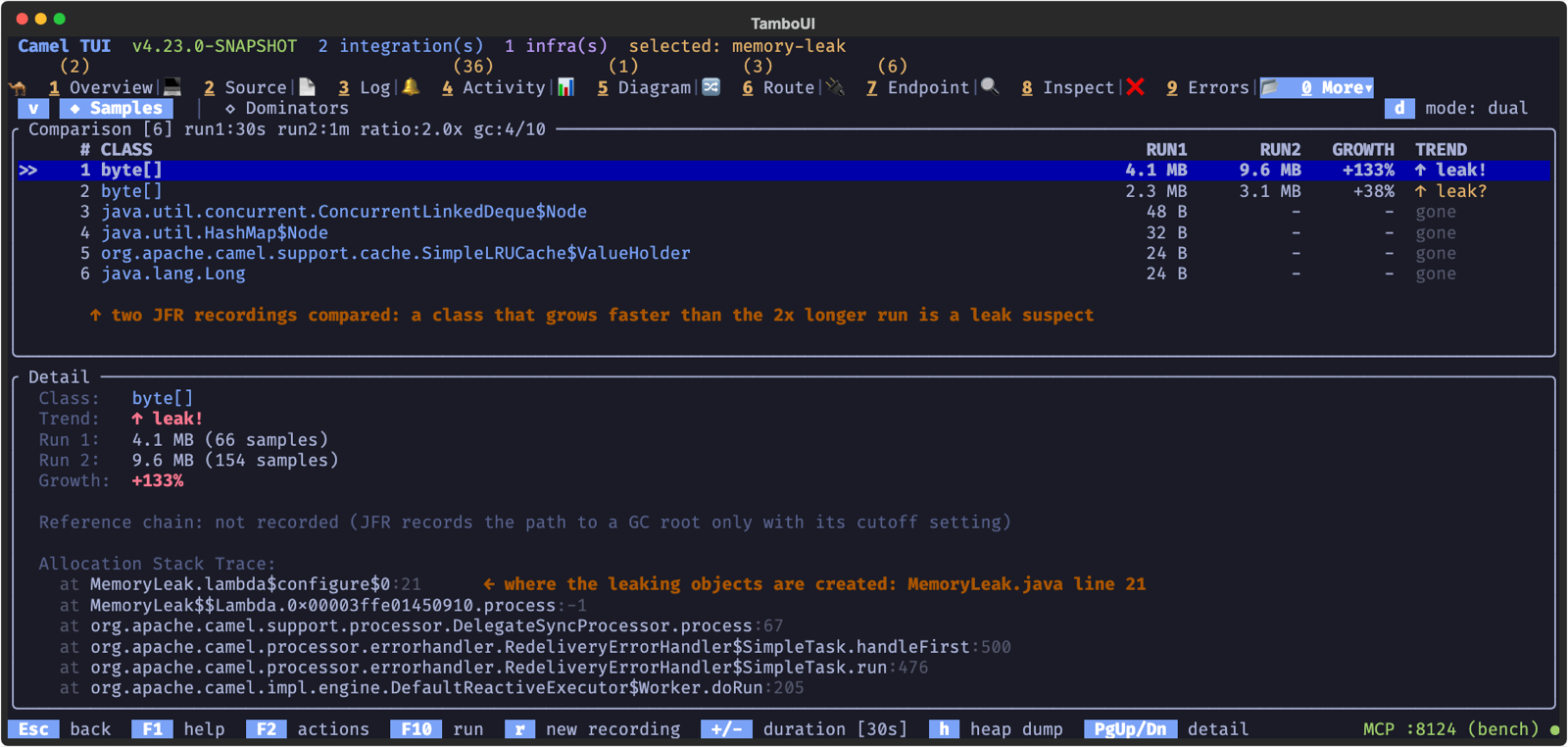The width and height of the screenshot is (1568, 747).
Task: Click the Esc back key
Action: [59, 729]
